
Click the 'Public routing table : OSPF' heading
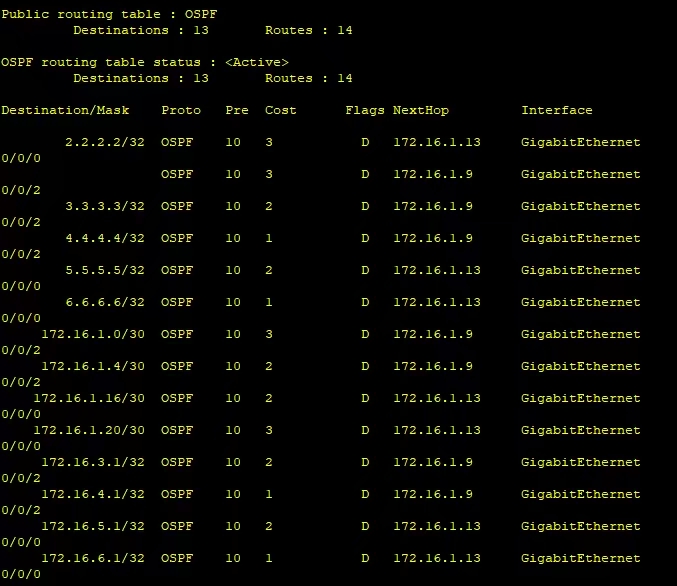click(109, 14)
